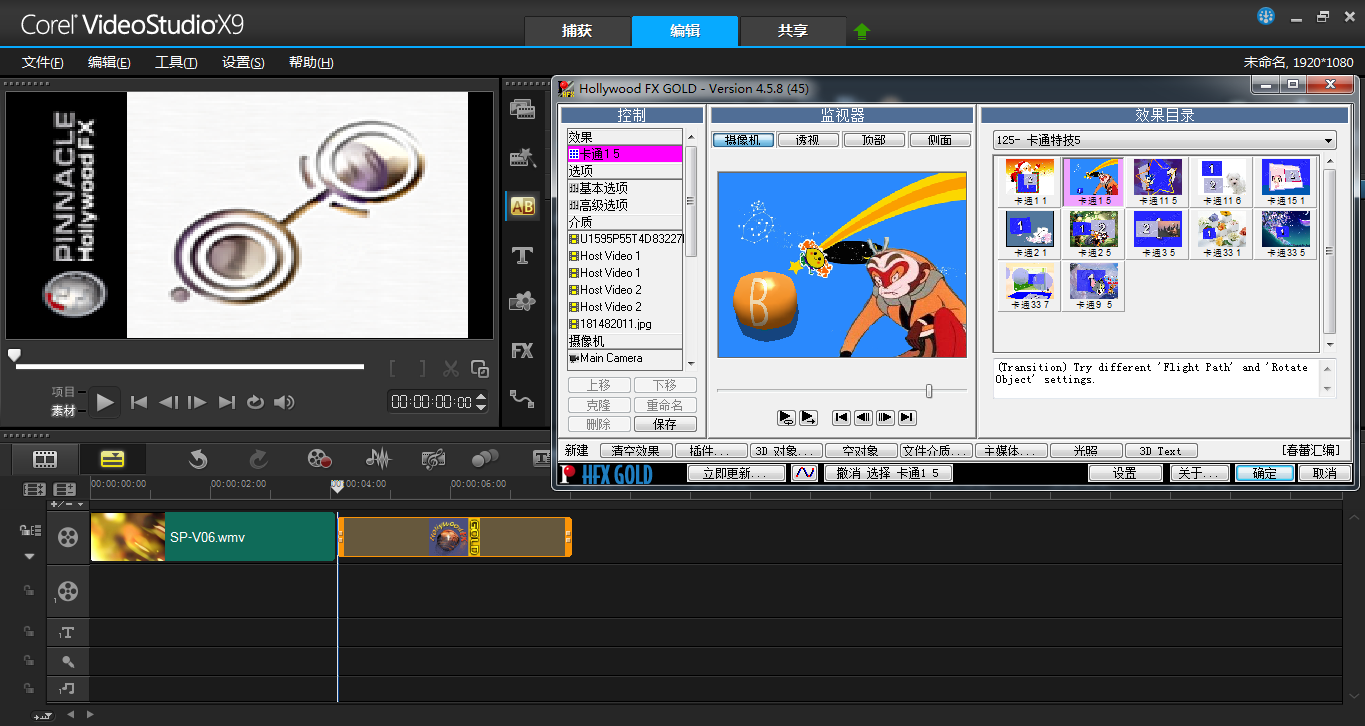
Task: Click the volume speaker icon in preview
Action: tap(285, 402)
